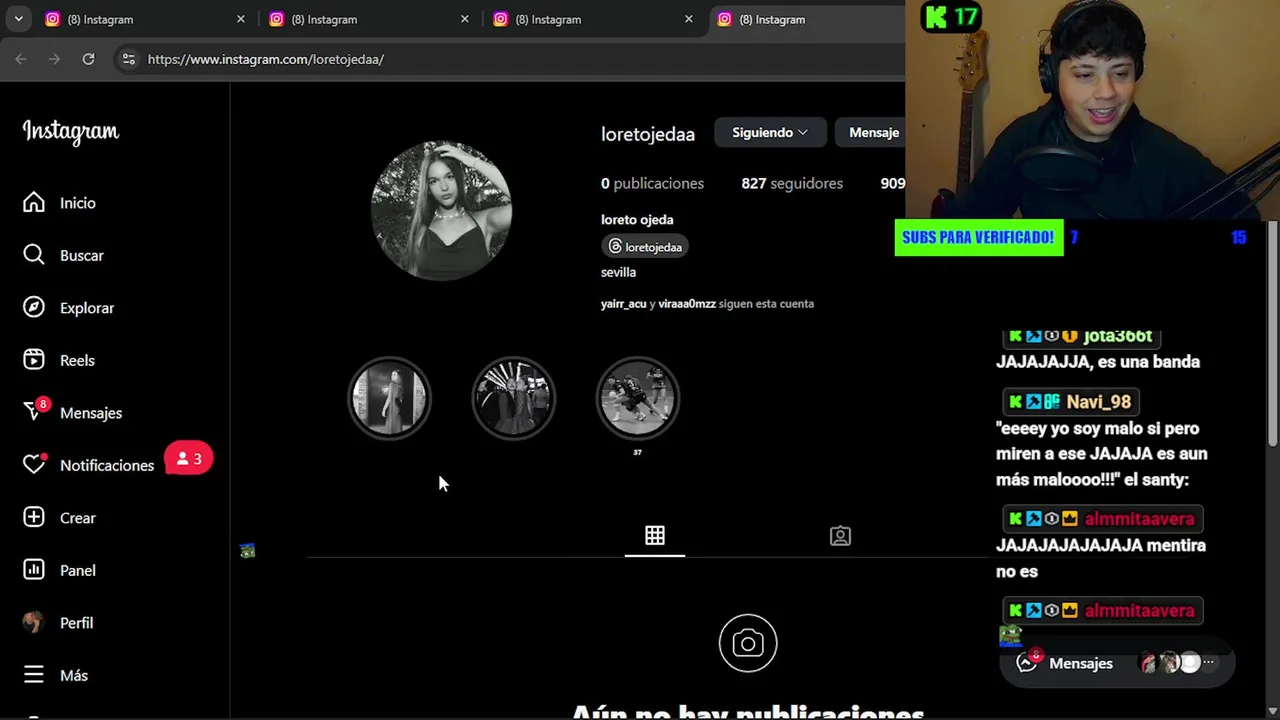Open the floating Mensajes chat bar
Screen dimensions: 1280x720
1117,663
